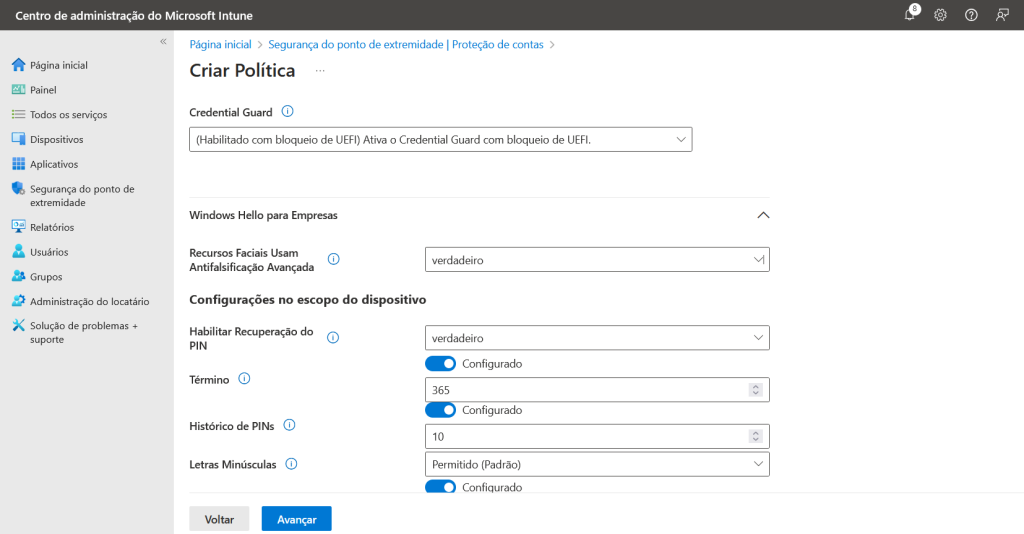1024x534 pixels.
Task: Click the Término spinner arrows
Action: coord(756,390)
